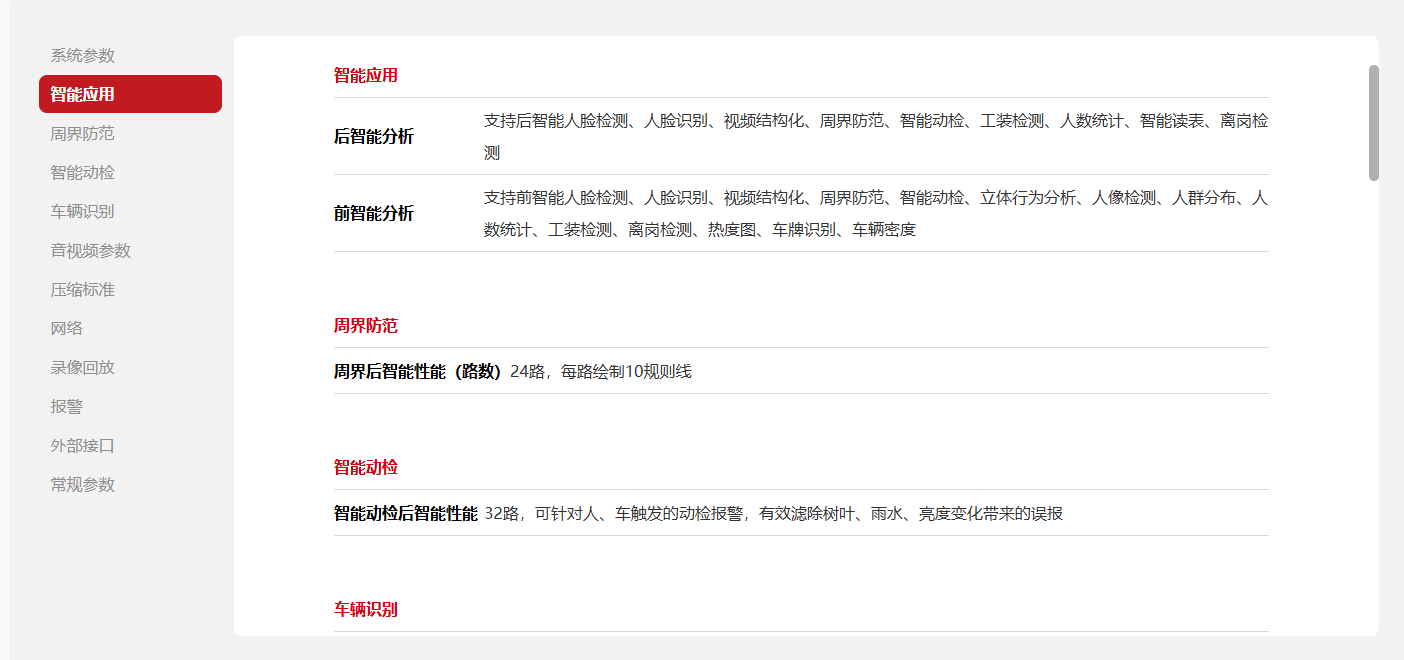Click the 前智能分析 row label
Image resolution: width=1404 pixels, height=660 pixels.
(x=374, y=214)
